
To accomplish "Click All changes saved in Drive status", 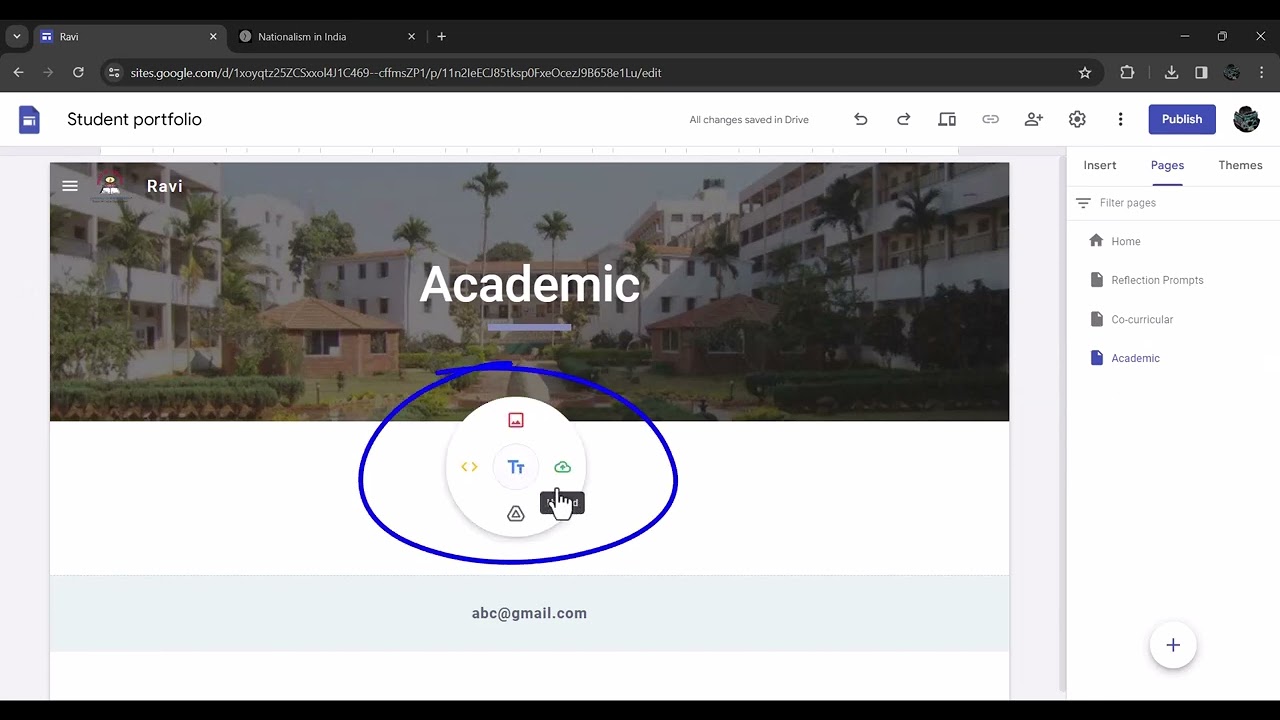I will point(749,120).
